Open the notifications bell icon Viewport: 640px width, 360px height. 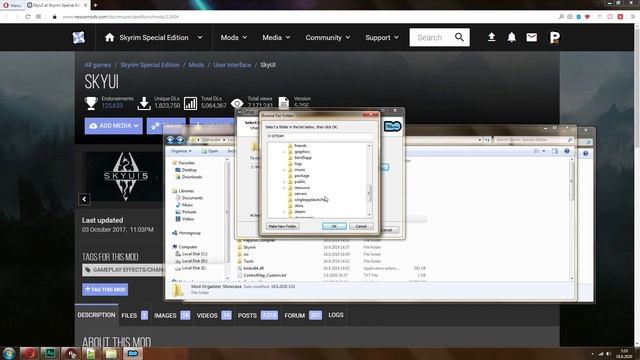pyautogui.click(x=511, y=38)
